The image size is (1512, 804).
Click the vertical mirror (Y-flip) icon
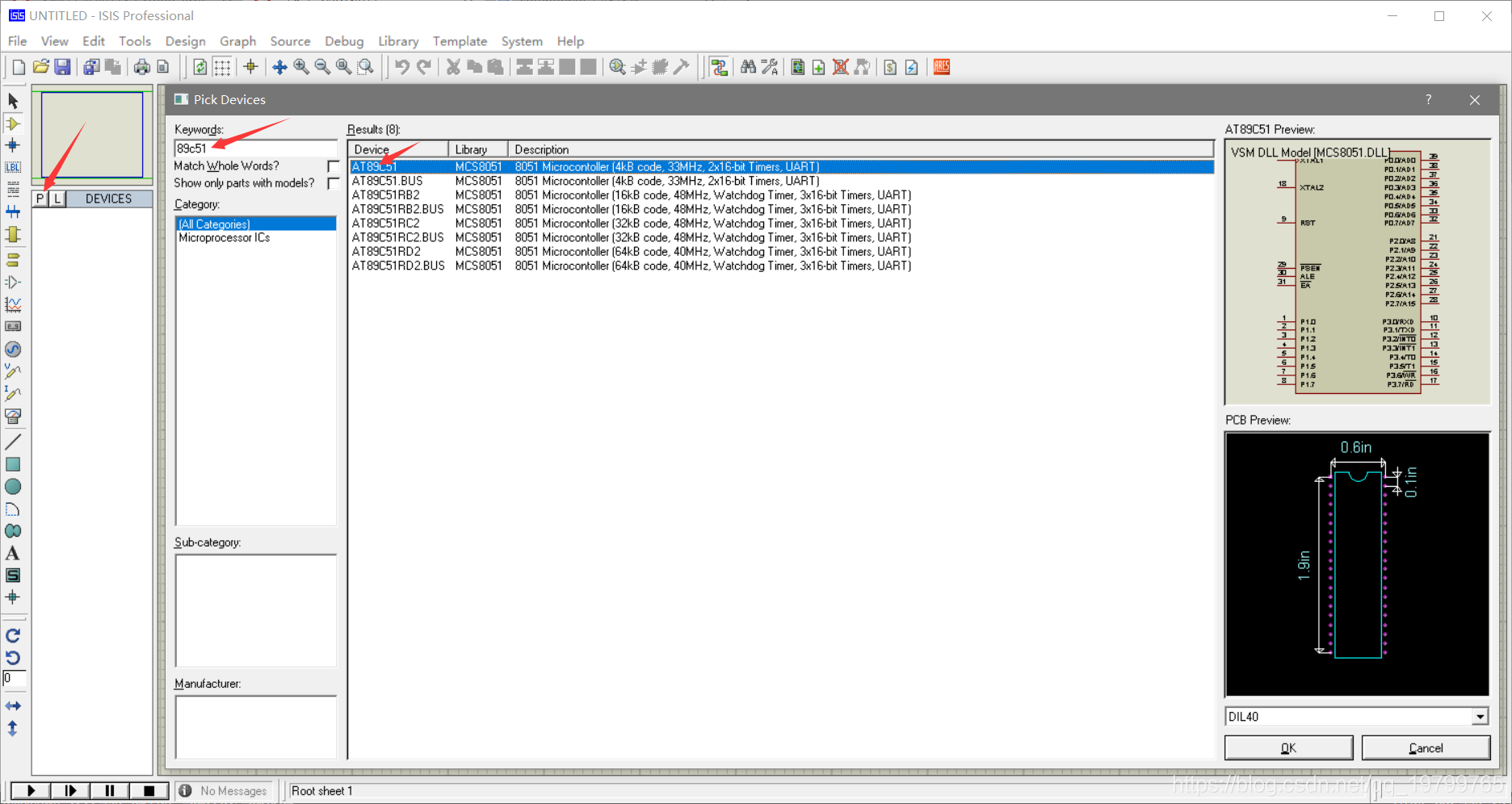click(13, 728)
